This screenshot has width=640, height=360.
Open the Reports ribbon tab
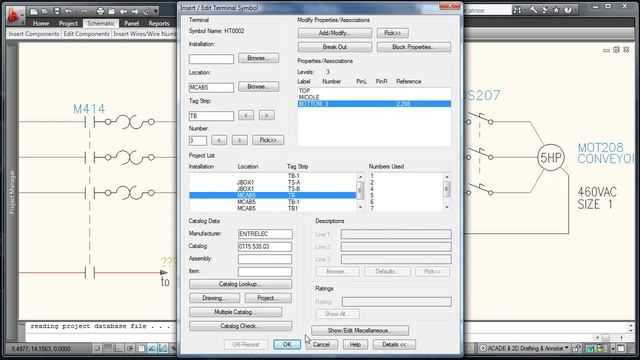(x=159, y=23)
